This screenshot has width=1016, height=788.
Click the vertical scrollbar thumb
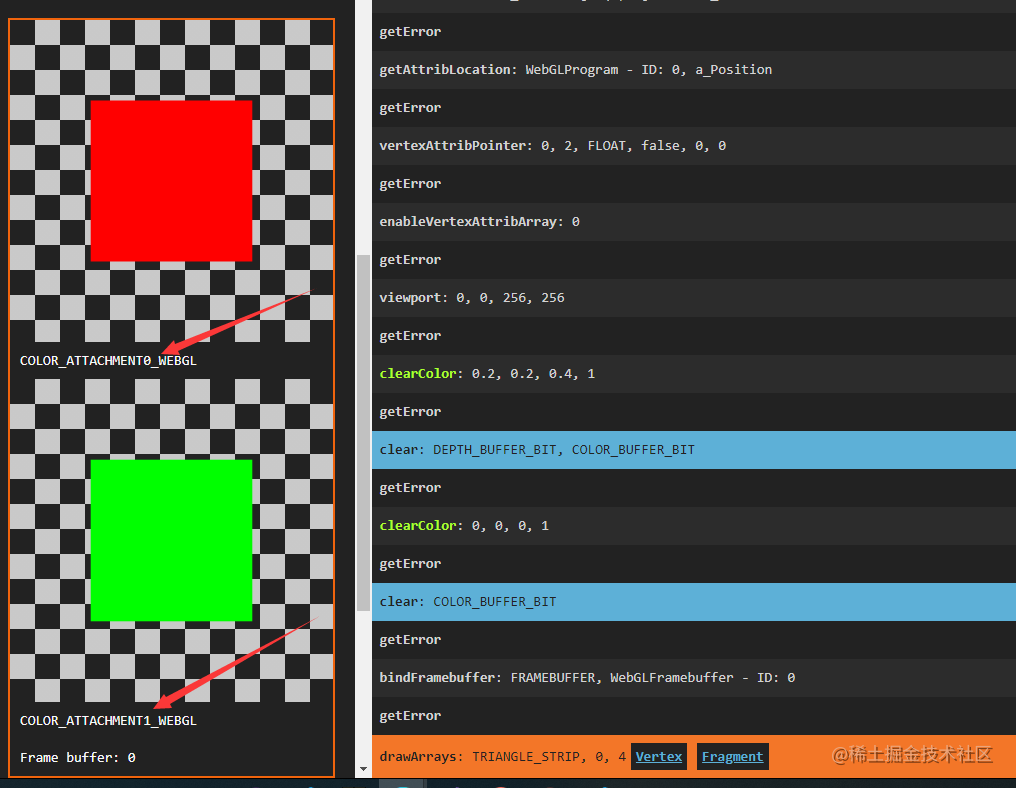[364, 432]
